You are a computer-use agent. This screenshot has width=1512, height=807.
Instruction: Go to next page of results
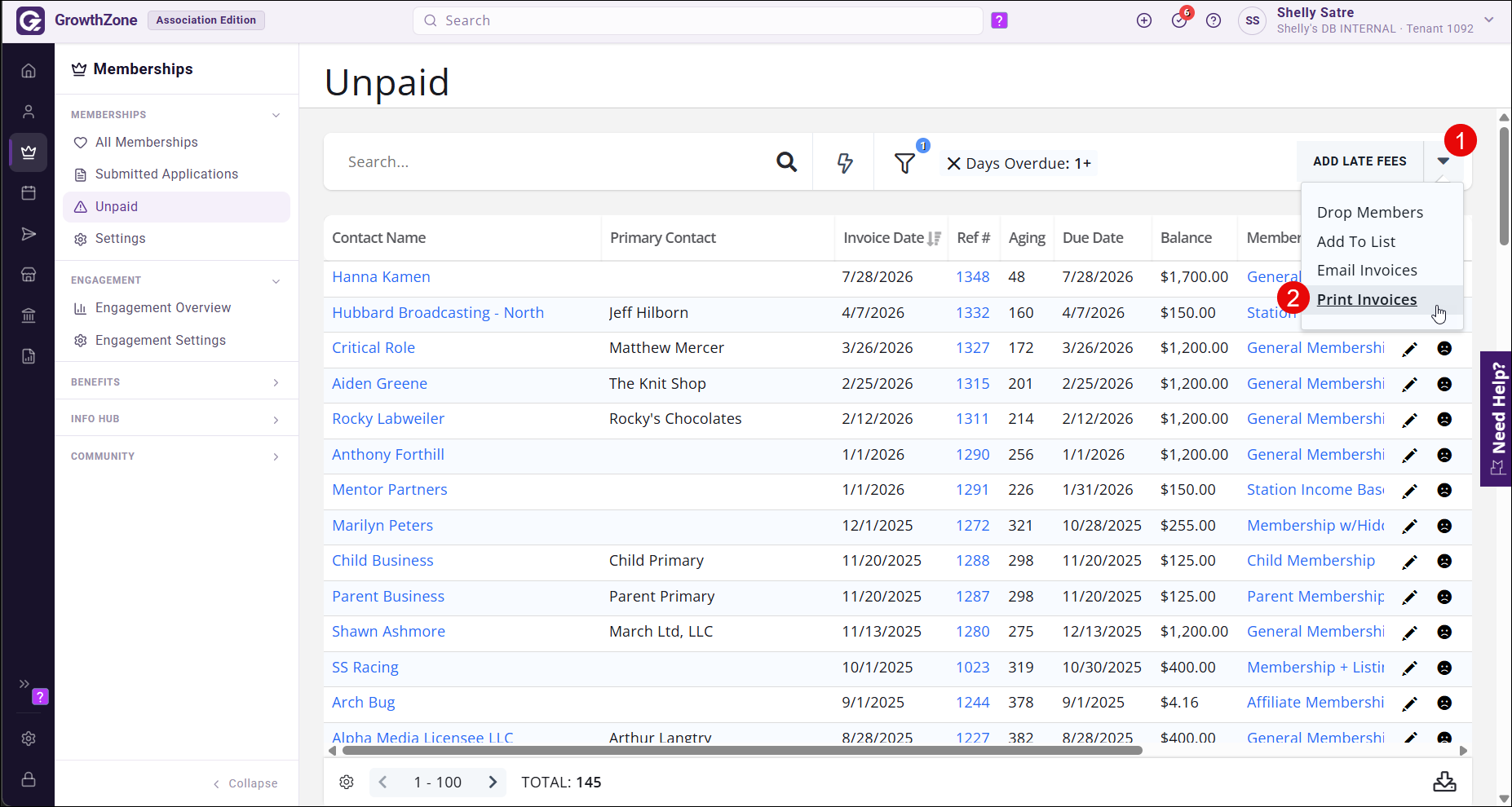coord(493,783)
